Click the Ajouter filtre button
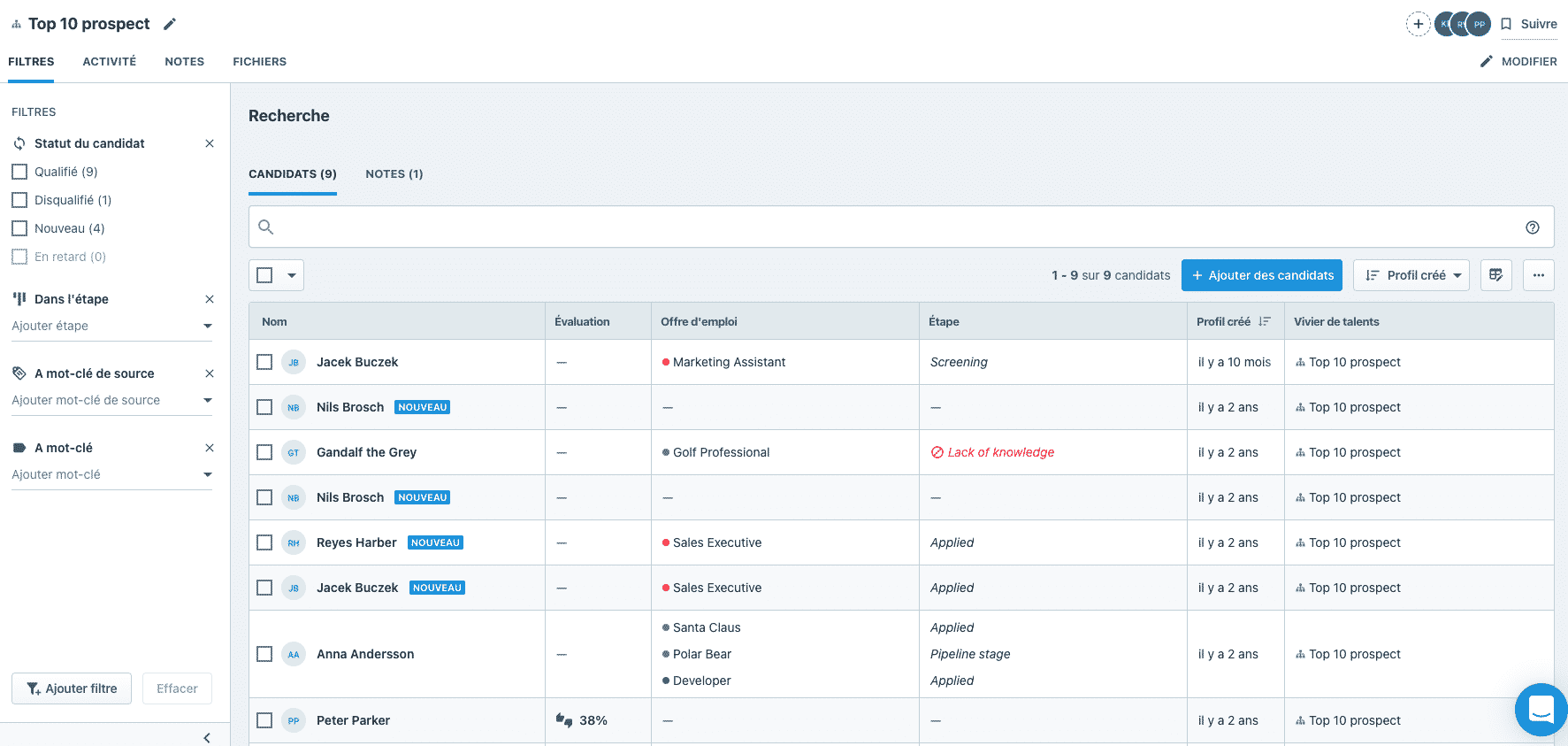This screenshot has width=1568, height=746. pos(72,688)
